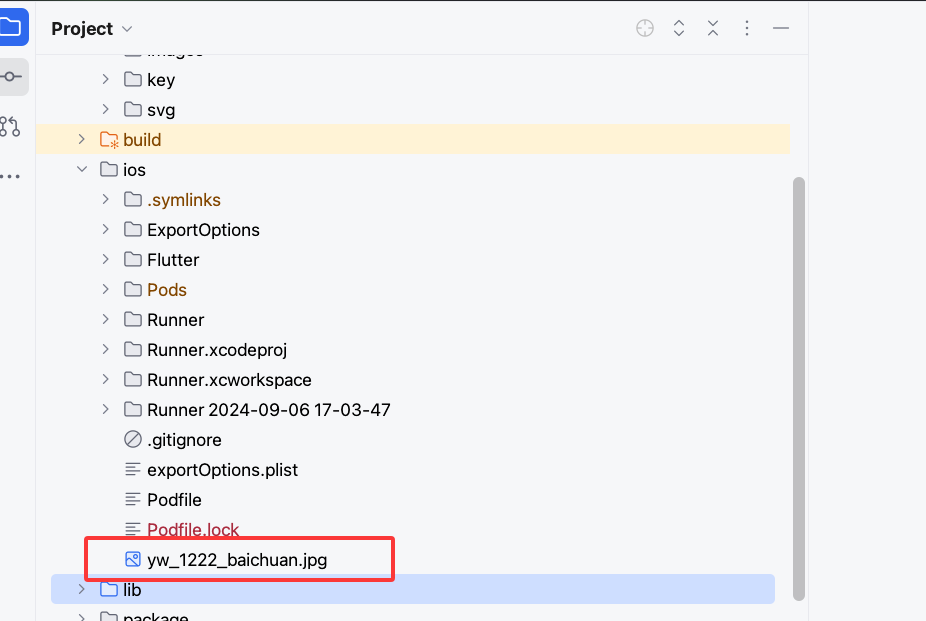926x621 pixels.
Task: Open the Commit tool window icon
Action: pyautogui.click(x=11, y=77)
